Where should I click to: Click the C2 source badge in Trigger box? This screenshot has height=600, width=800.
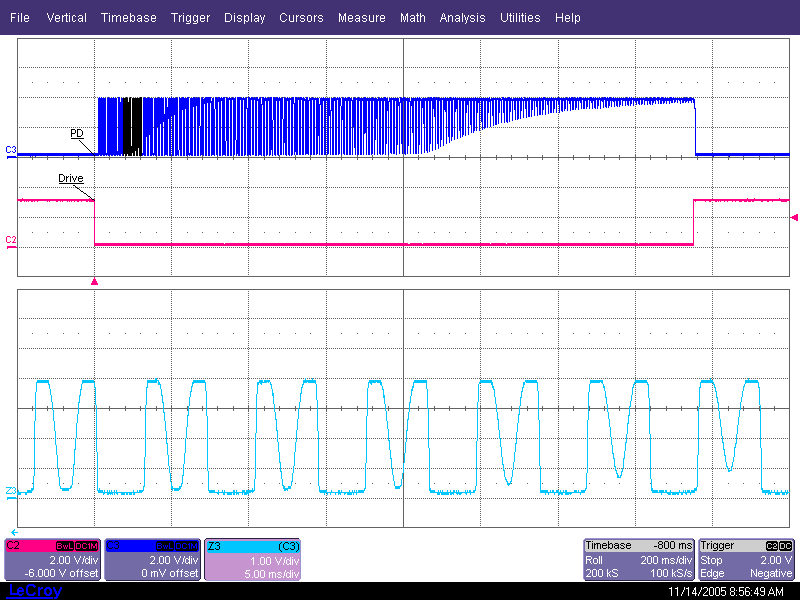point(772,546)
